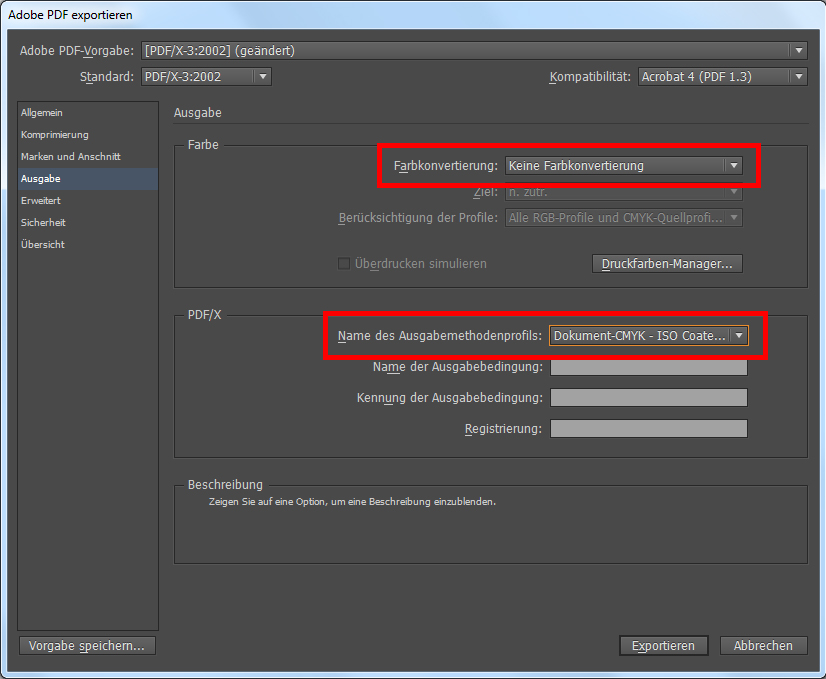Select the Allgemein category
The width and height of the screenshot is (826, 679).
coord(42,113)
